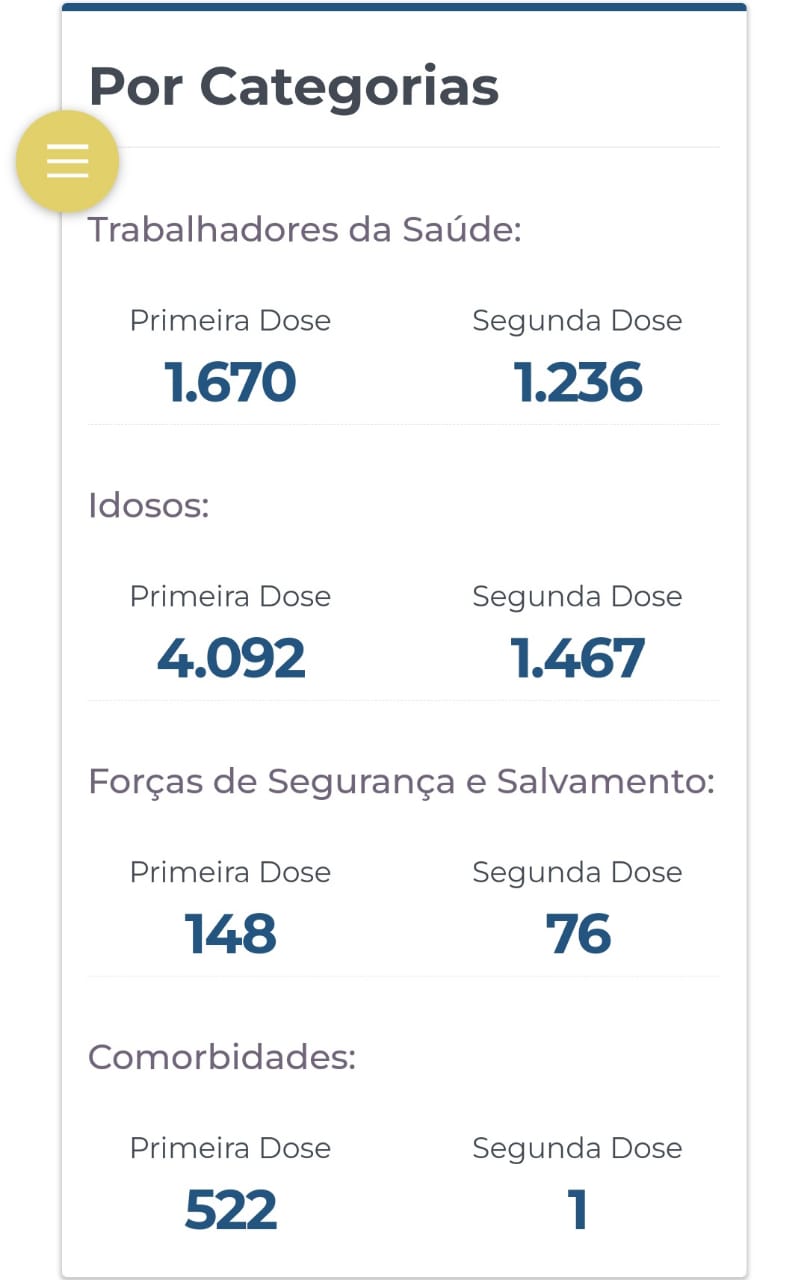Viewport: 807px width, 1280px height.
Task: Click Primeira Dose label under Idosos
Action: [230, 597]
